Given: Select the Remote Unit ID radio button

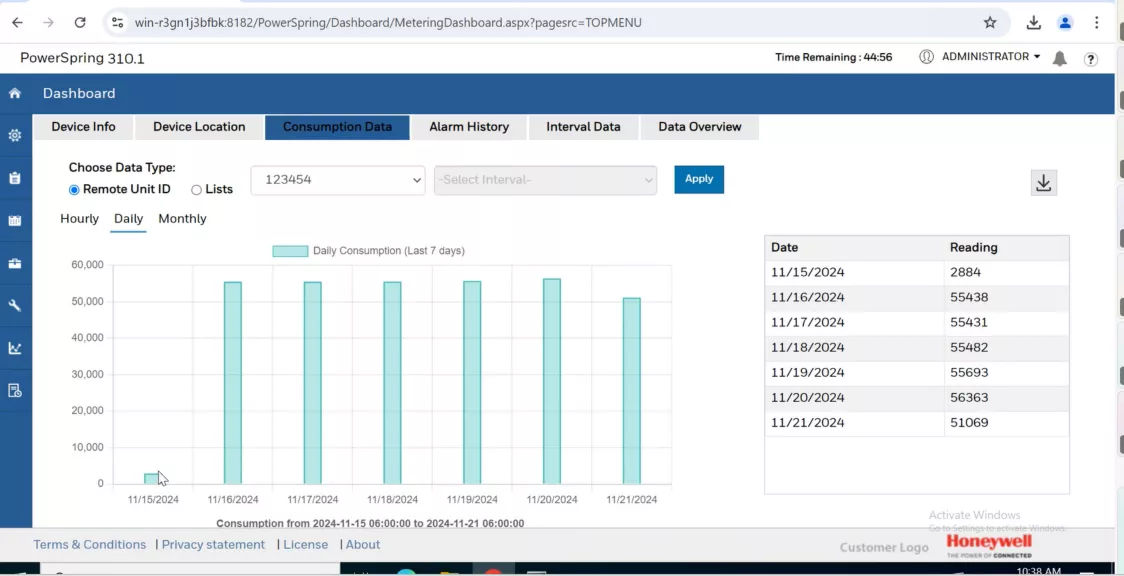Looking at the screenshot, I should click(74, 190).
